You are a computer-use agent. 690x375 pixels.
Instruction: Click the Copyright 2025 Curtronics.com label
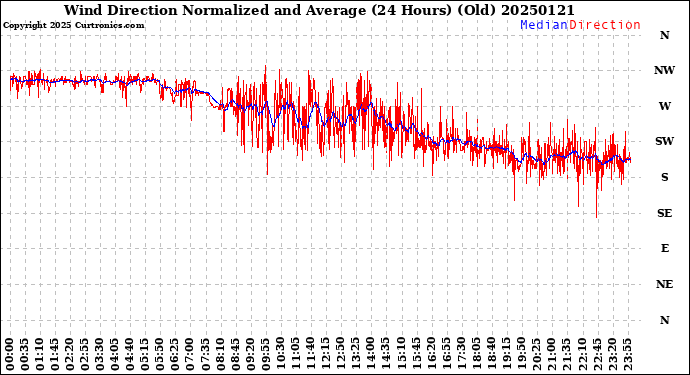tap(73, 26)
